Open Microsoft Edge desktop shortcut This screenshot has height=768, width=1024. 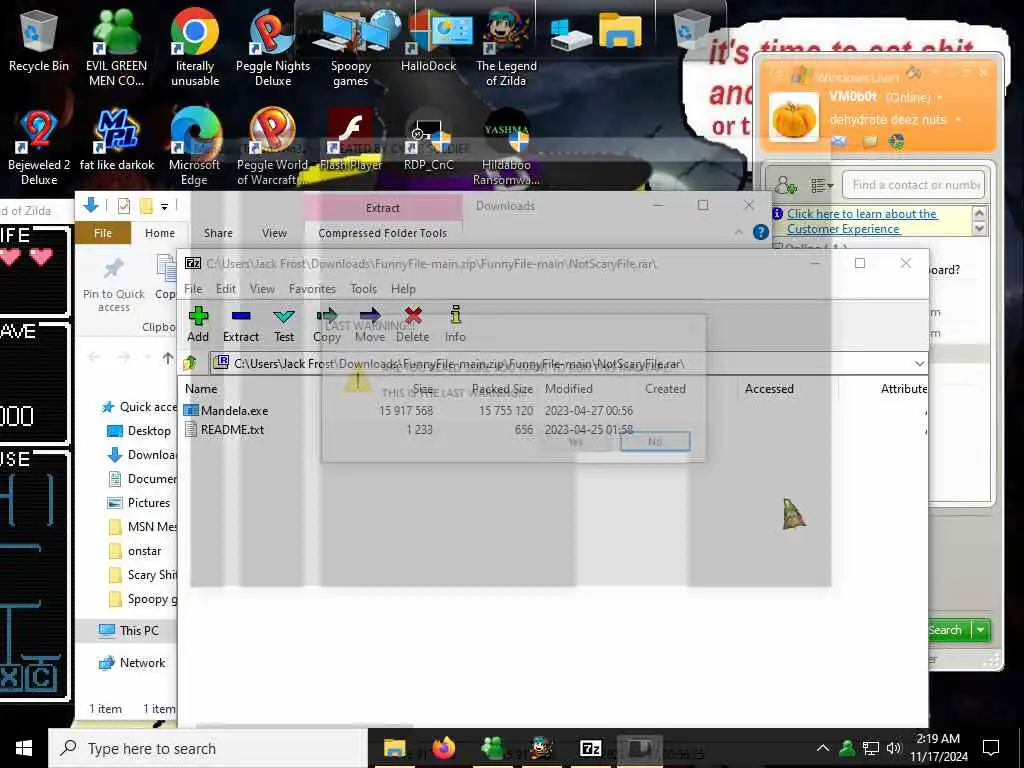click(x=195, y=147)
